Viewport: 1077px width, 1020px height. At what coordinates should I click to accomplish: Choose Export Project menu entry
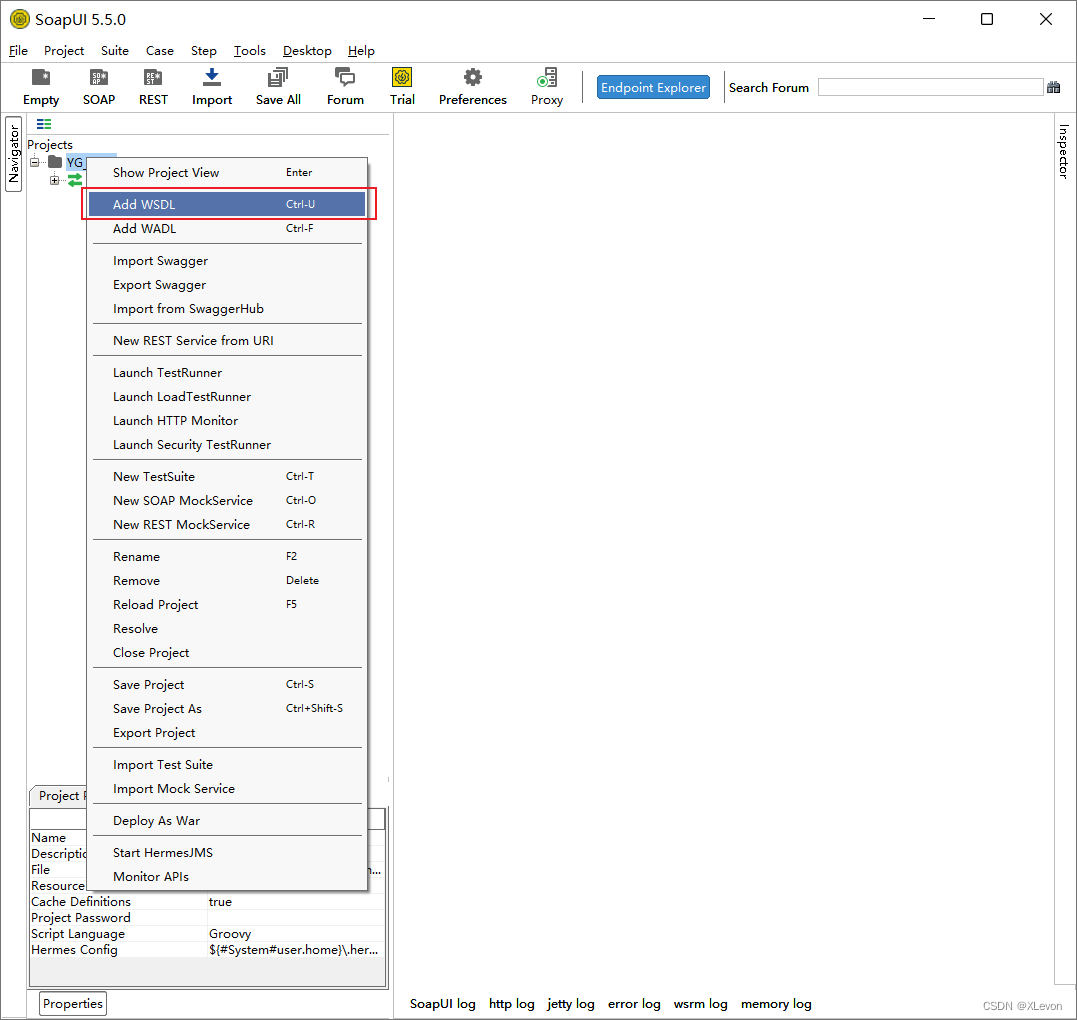tap(227, 732)
